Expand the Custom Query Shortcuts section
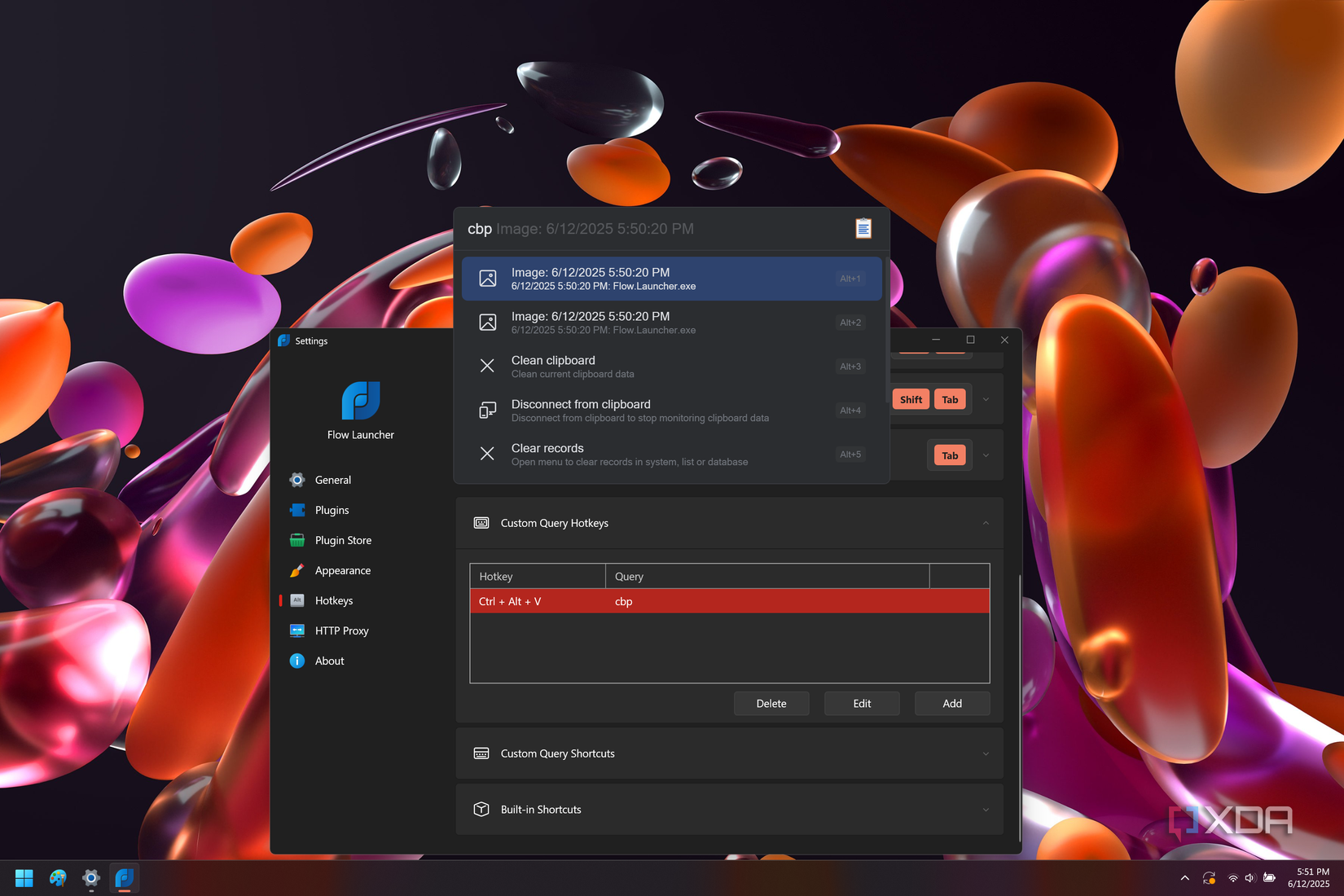 point(985,753)
